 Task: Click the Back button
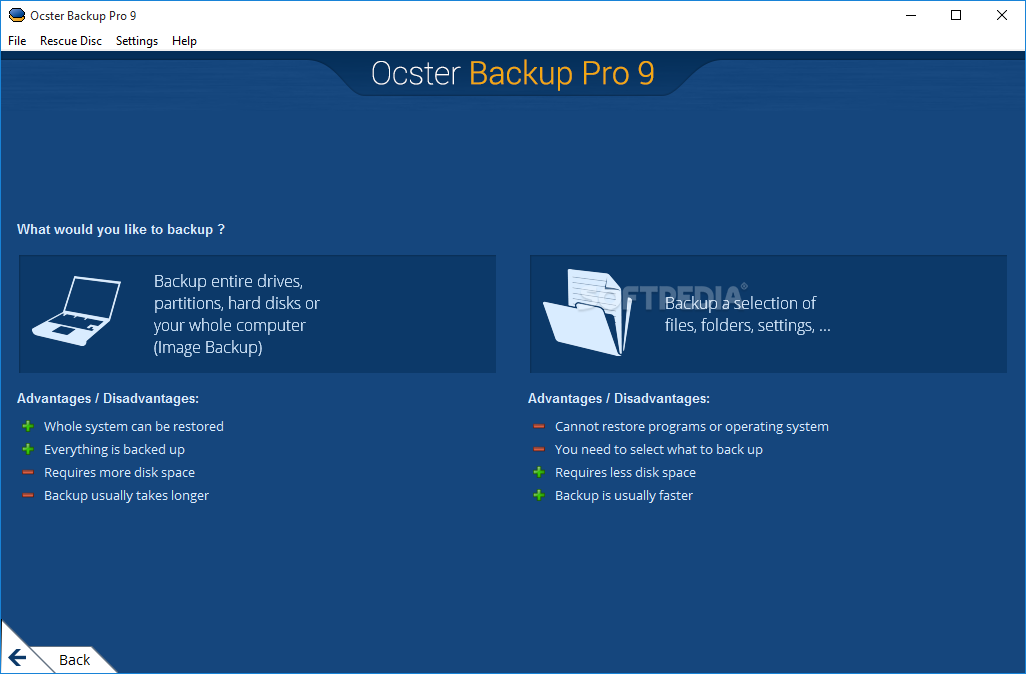coord(74,660)
